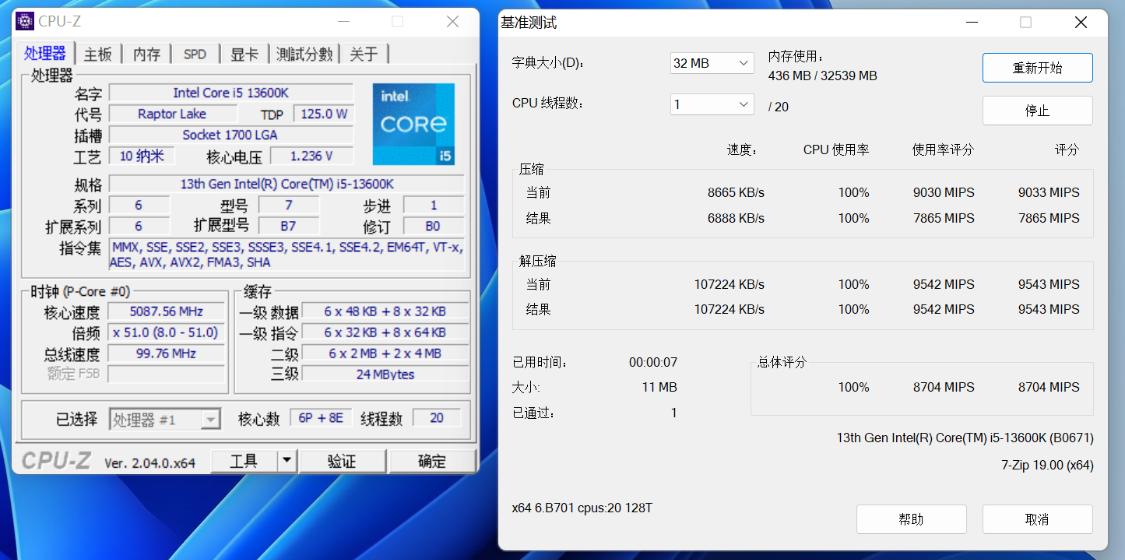Open the 主板 tab in CPU-Z

pos(98,54)
